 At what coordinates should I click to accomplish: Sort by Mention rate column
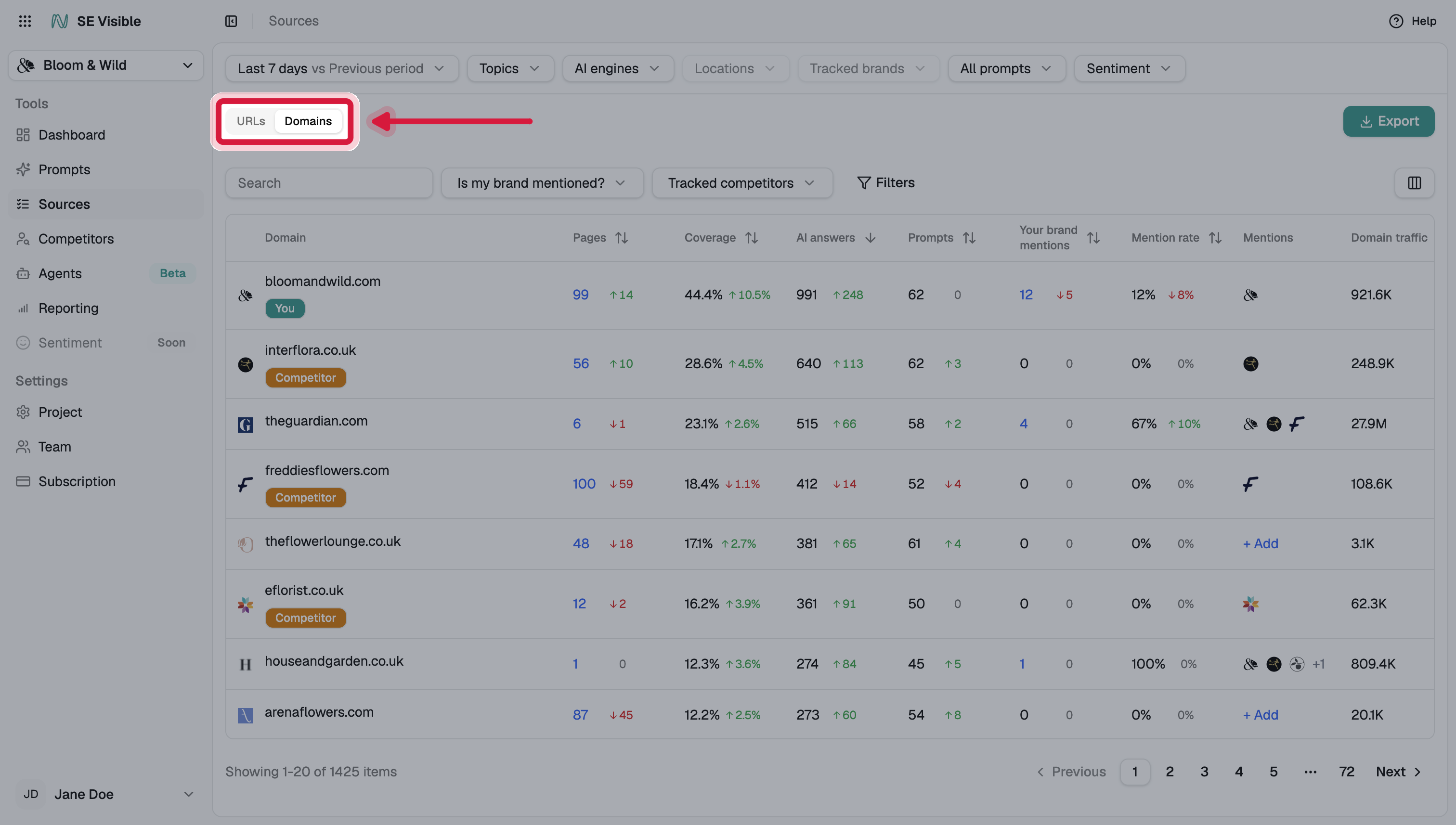click(x=1215, y=238)
